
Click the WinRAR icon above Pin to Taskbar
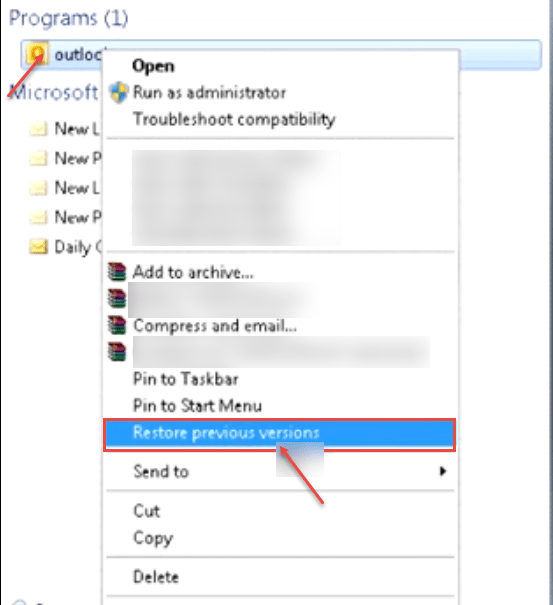pos(117,352)
